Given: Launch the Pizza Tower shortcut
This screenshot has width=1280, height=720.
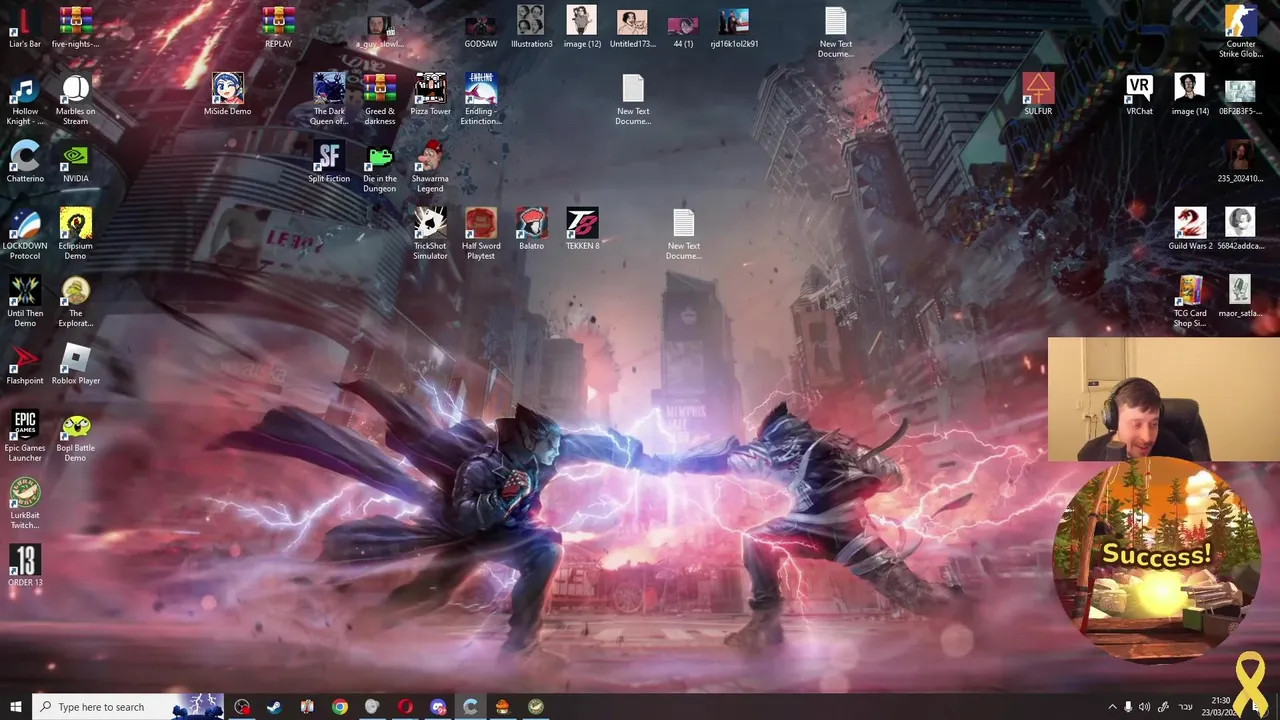Looking at the screenshot, I should [x=430, y=94].
